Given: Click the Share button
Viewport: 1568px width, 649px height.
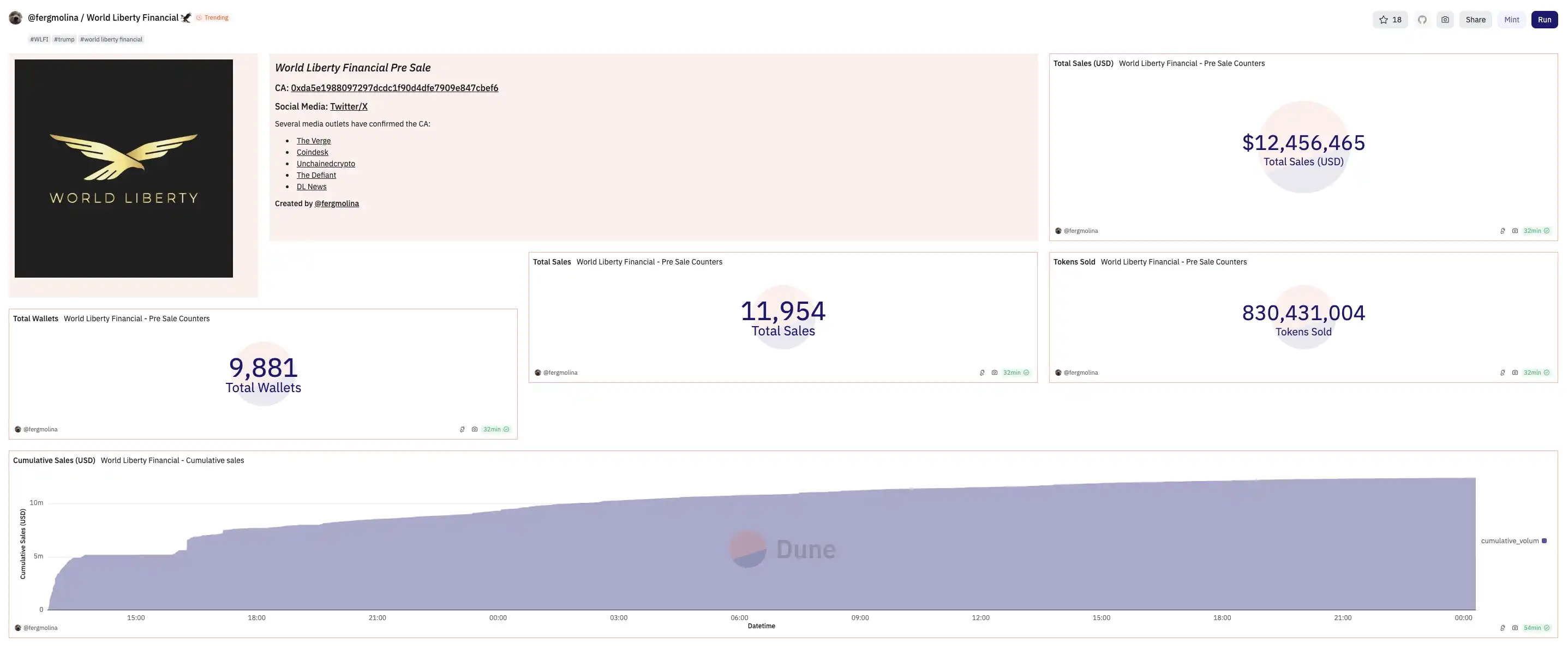Looking at the screenshot, I should pyautogui.click(x=1475, y=20).
